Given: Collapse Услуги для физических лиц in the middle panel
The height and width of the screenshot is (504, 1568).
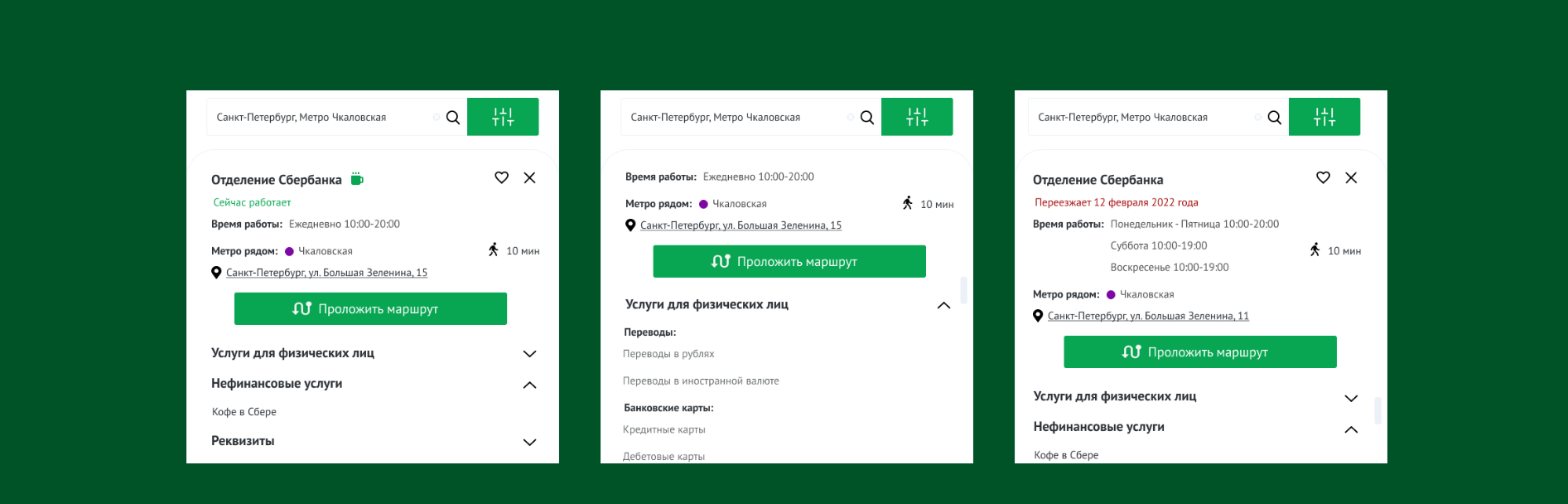Looking at the screenshot, I should coord(943,306).
